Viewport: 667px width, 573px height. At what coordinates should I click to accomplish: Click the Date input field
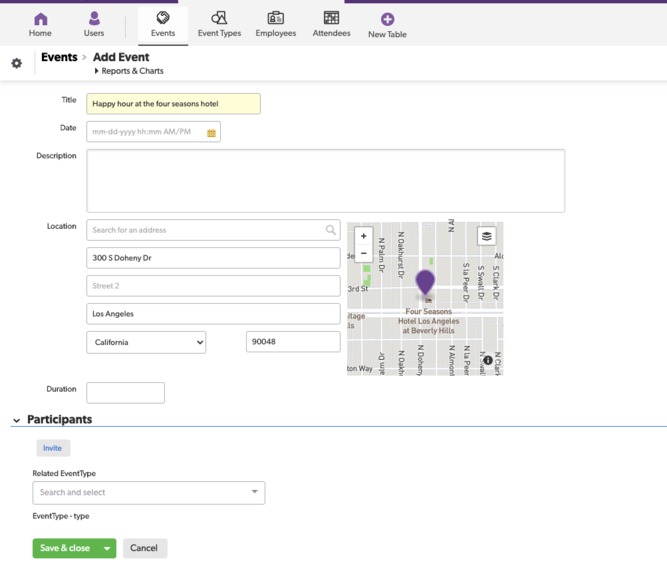(x=154, y=132)
